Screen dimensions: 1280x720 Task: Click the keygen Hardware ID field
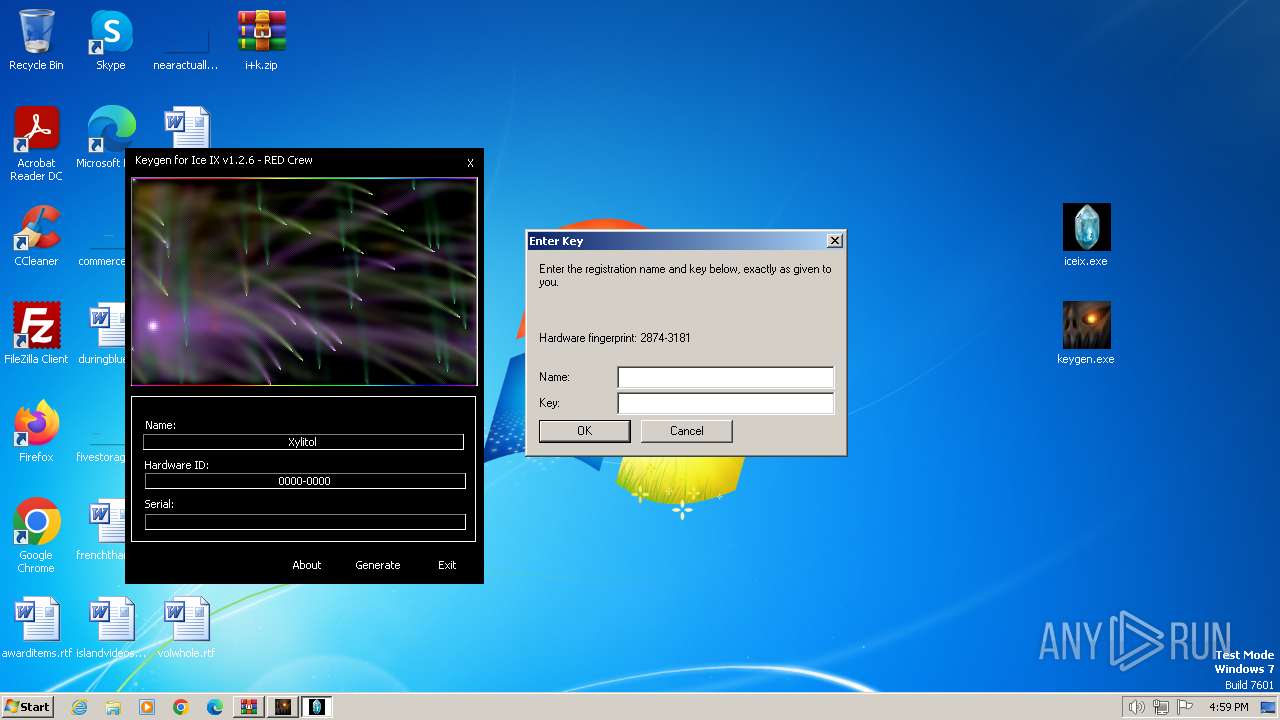pos(305,481)
